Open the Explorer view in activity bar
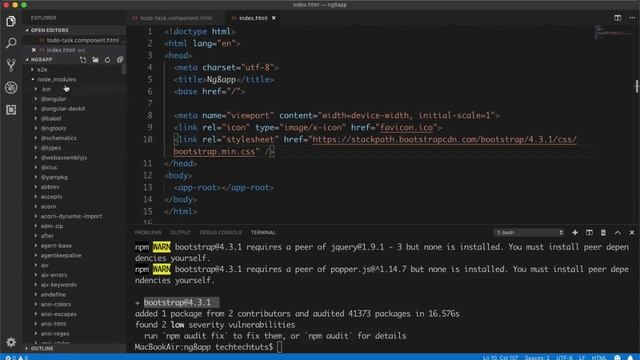The height and width of the screenshot is (360, 640). click(x=11, y=21)
